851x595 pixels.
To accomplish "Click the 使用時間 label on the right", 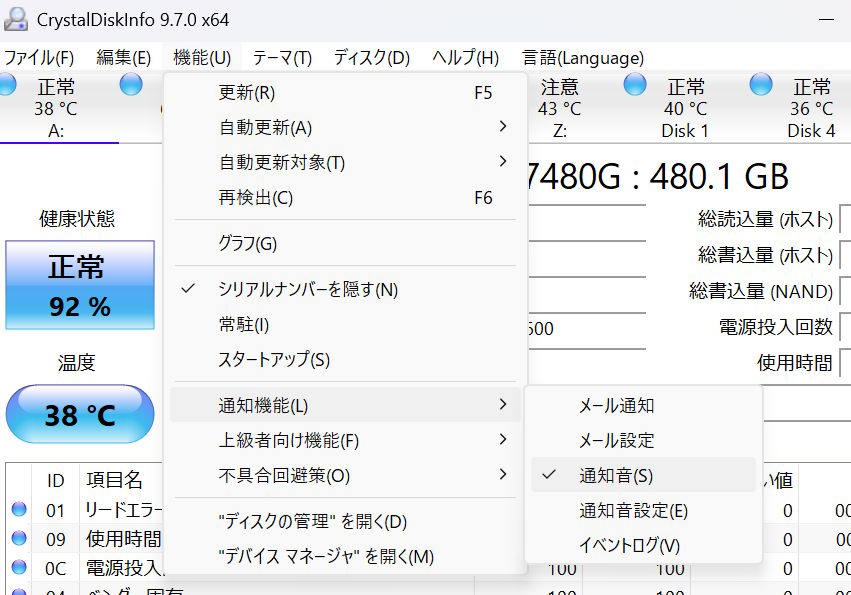I will point(795,363).
